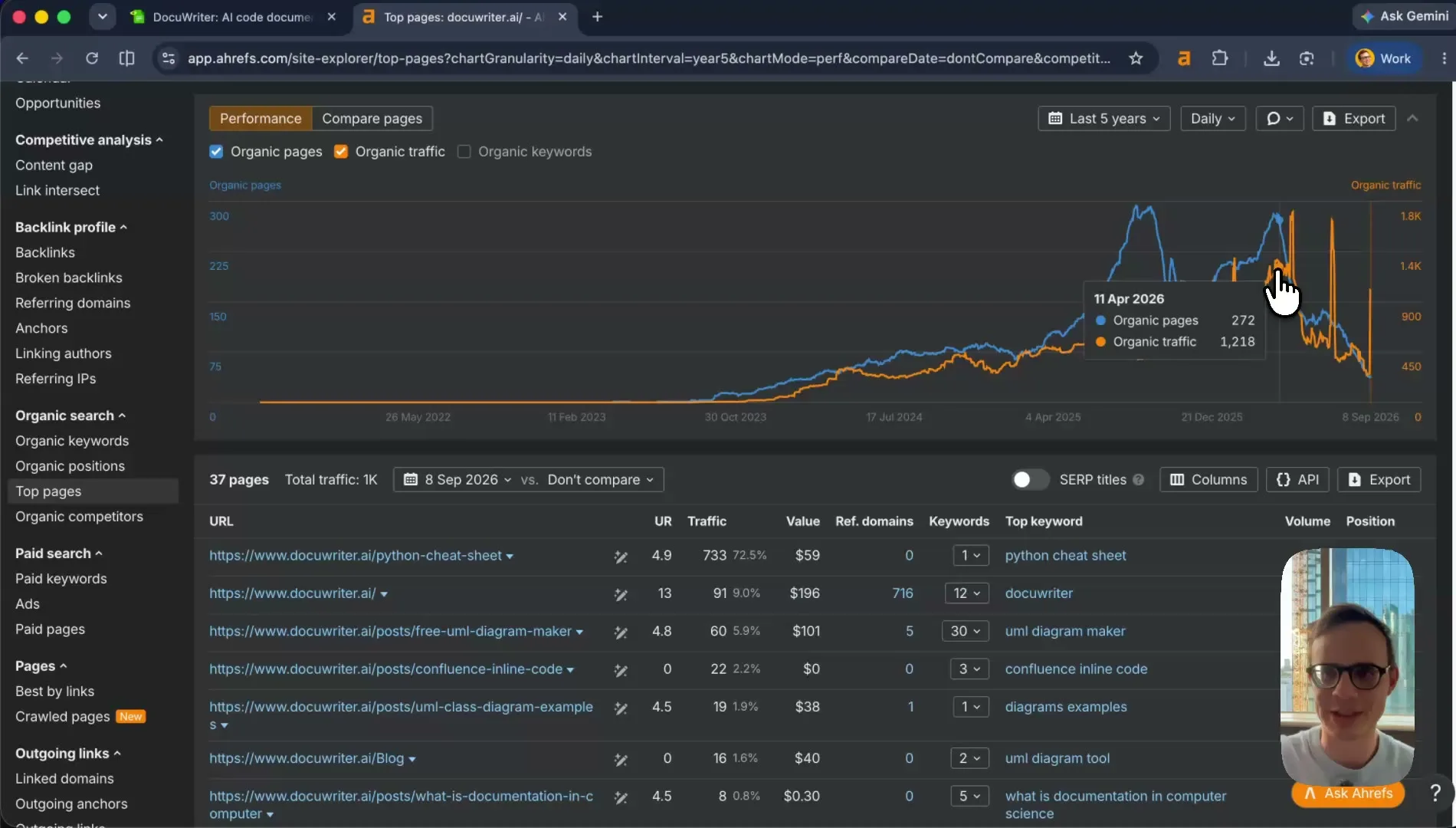Open the Daily granularity dropdown

coord(1212,118)
